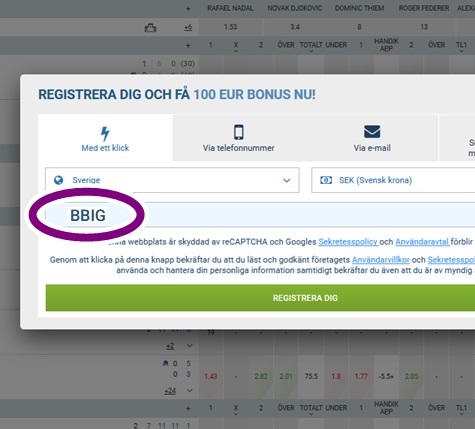
Task: Expand country list with chevron arrow
Action: [286, 180]
